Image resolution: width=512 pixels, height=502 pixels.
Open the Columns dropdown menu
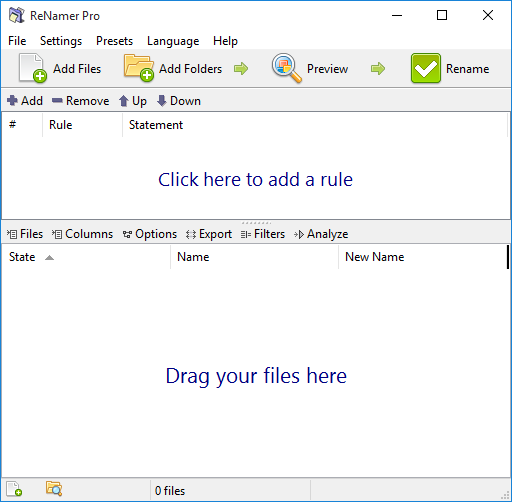(x=82, y=234)
